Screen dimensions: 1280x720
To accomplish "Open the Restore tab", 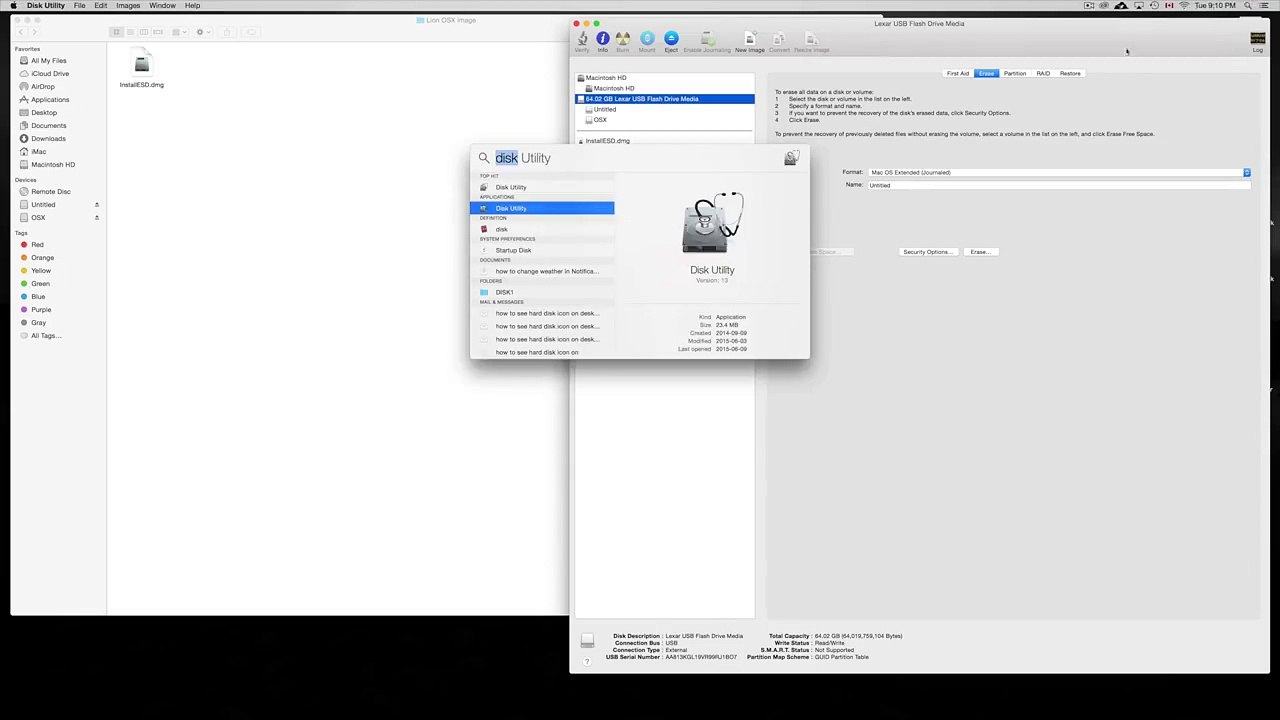I will click(1070, 73).
